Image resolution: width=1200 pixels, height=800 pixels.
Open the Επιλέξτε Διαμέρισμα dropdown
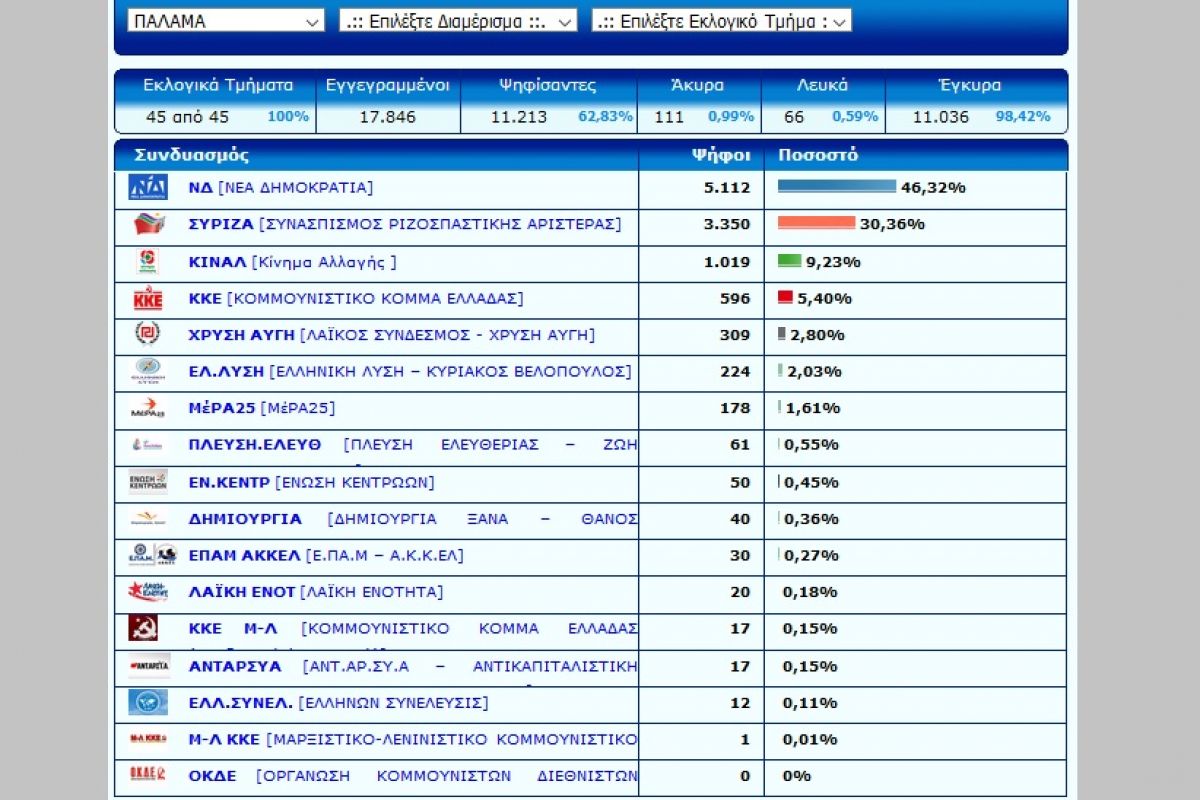459,20
